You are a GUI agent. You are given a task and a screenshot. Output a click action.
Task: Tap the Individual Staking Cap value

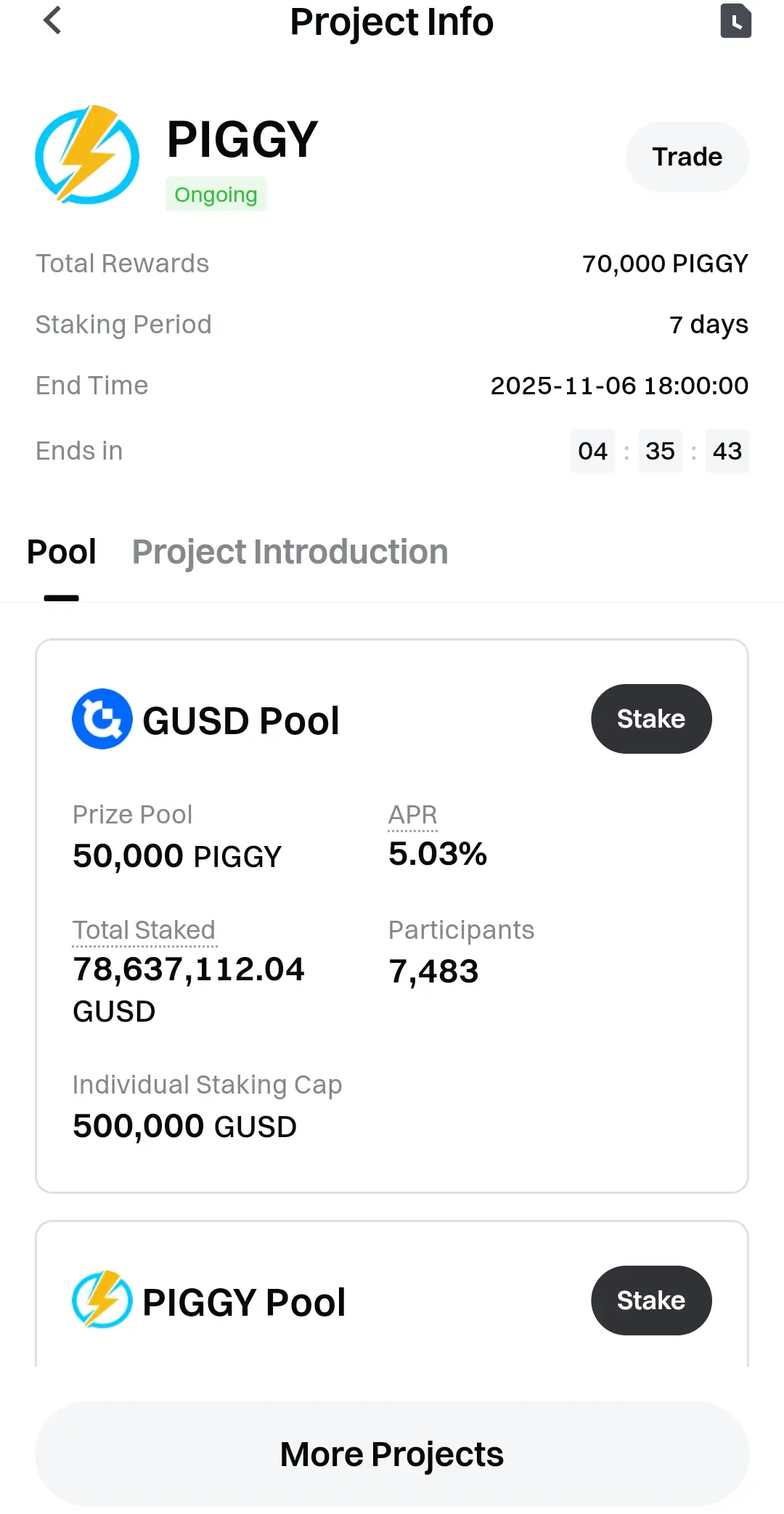pyautogui.click(x=184, y=1126)
